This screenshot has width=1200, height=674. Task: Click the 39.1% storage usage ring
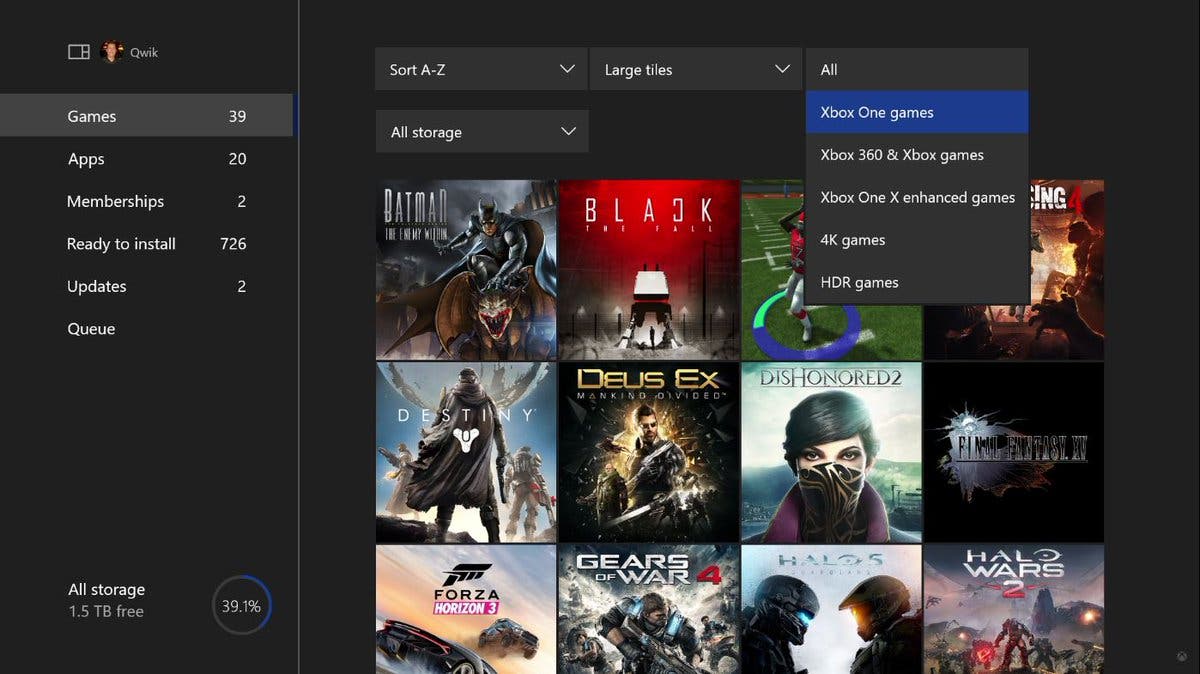241,606
